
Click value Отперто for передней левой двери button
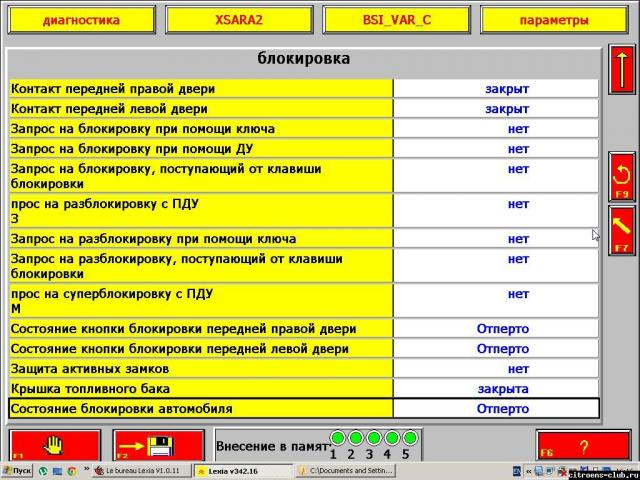tap(503, 349)
